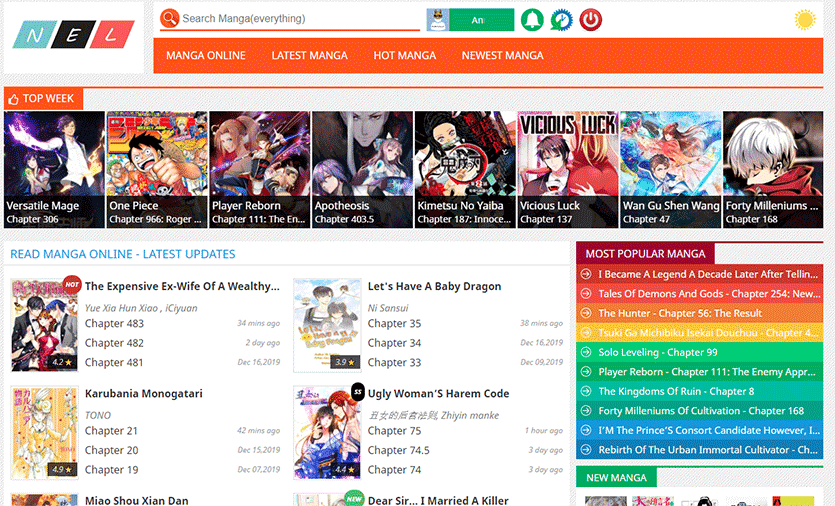Open Tsuki Ga Michibiku Isekai Douchuu entry
The width and height of the screenshot is (835, 506).
click(x=700, y=333)
